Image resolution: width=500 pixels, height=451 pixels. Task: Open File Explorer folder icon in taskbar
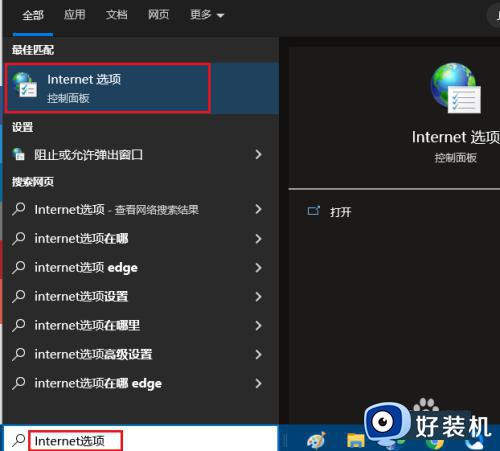(x=356, y=440)
